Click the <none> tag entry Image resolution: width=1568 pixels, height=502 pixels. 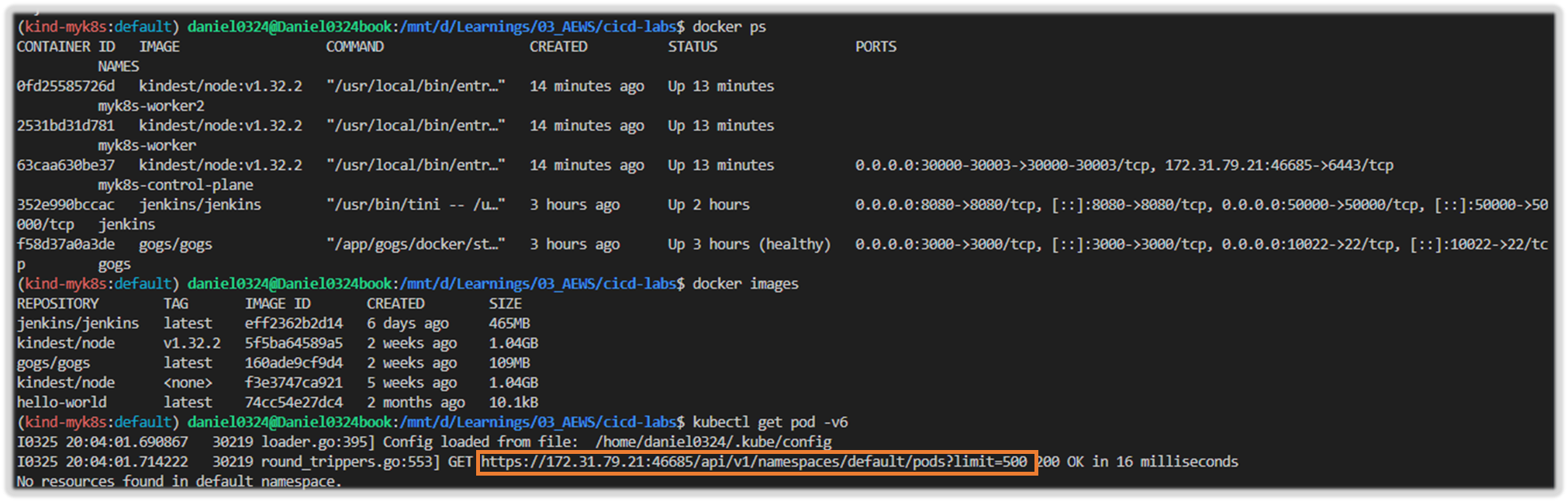188,383
